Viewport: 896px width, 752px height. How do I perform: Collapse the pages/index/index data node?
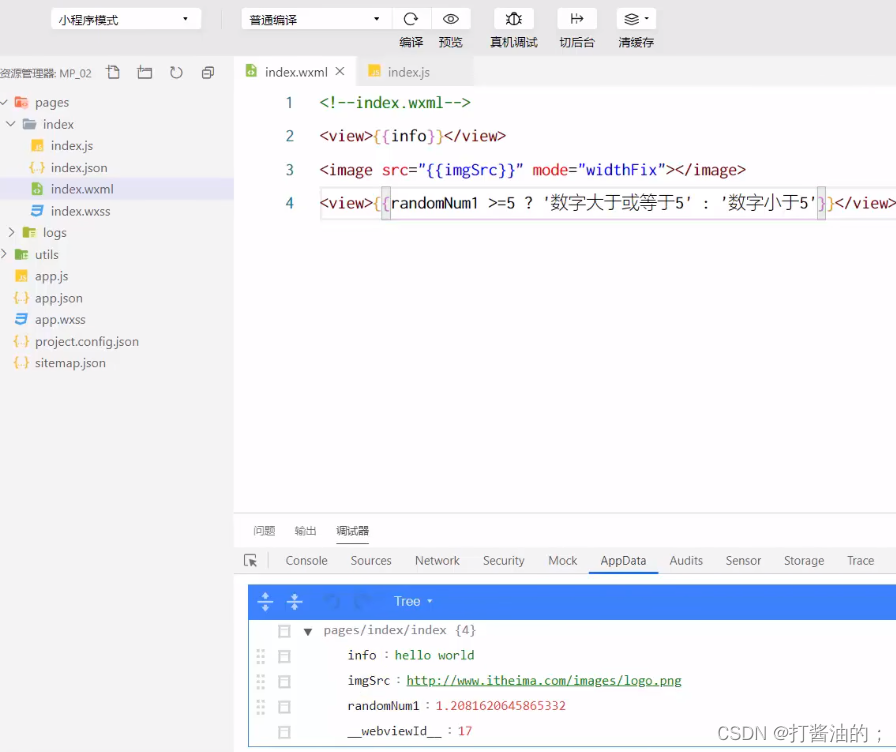point(308,631)
